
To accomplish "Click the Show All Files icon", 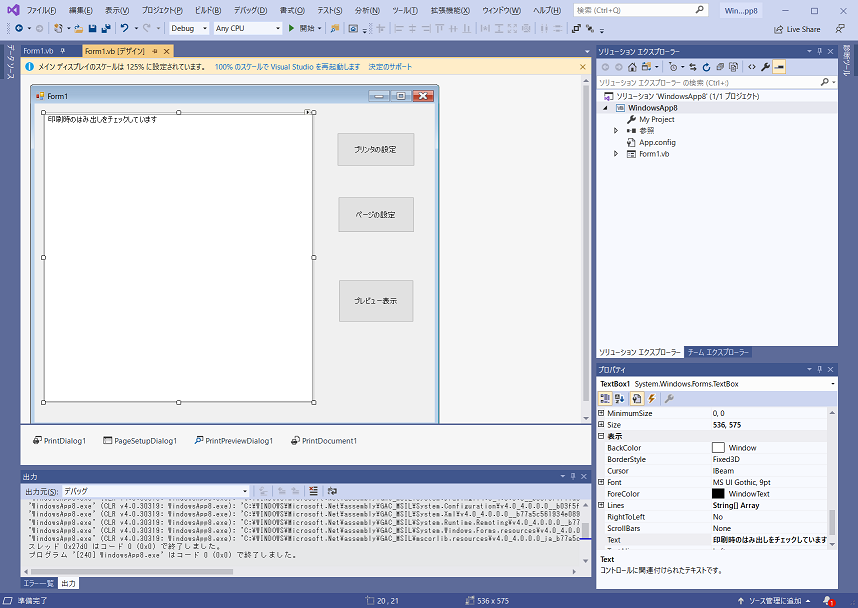I will click(733, 67).
